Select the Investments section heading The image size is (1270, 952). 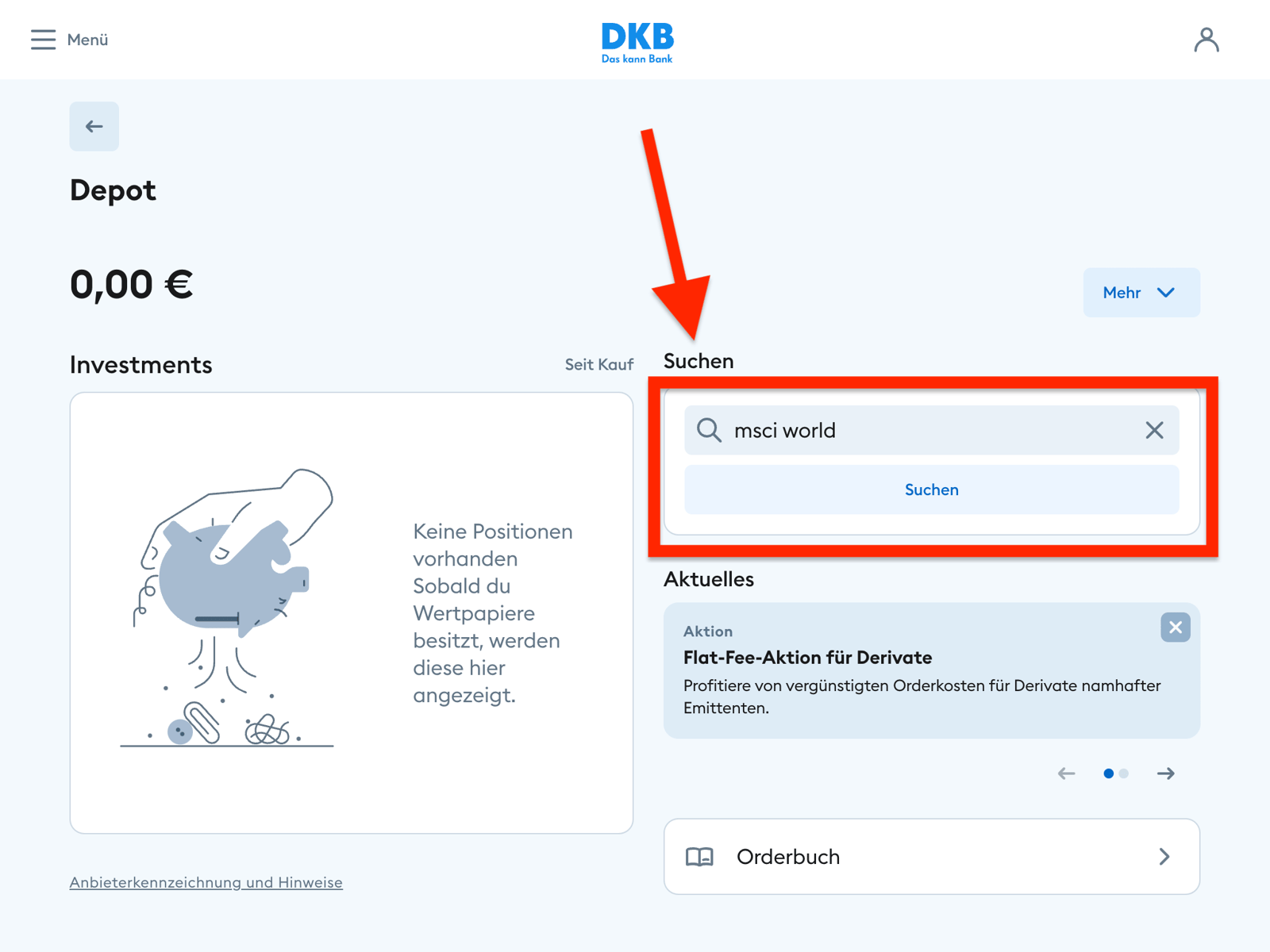pos(140,364)
